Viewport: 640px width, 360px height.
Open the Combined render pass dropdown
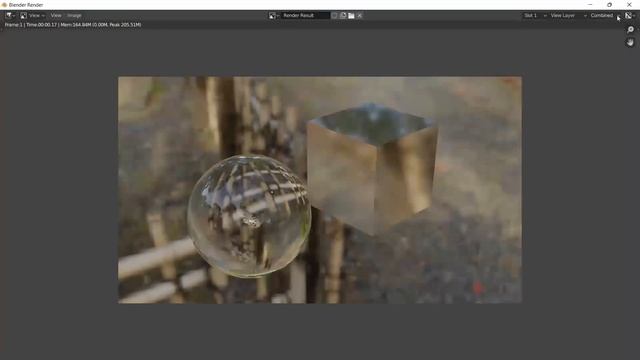(x=605, y=16)
